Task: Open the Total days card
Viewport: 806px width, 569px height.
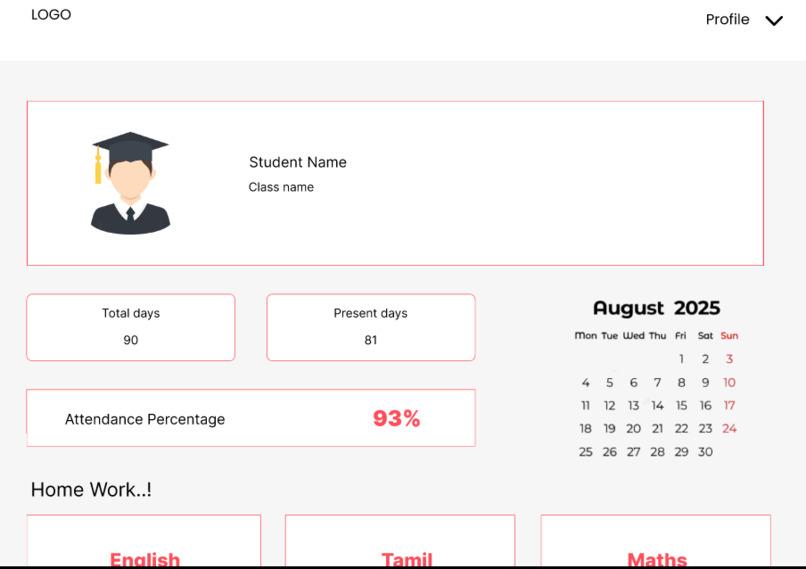Action: [131, 327]
